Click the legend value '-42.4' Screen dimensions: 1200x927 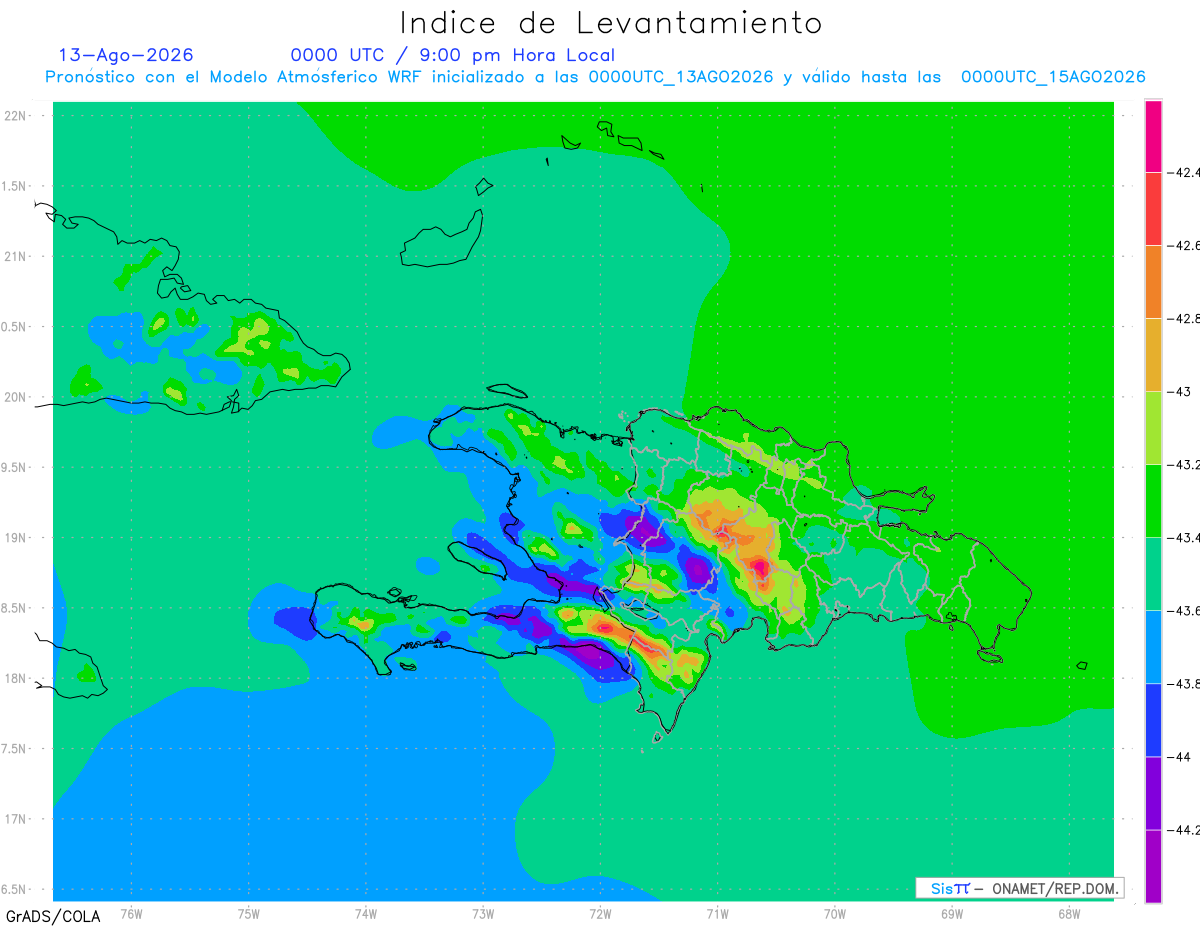tap(1185, 172)
